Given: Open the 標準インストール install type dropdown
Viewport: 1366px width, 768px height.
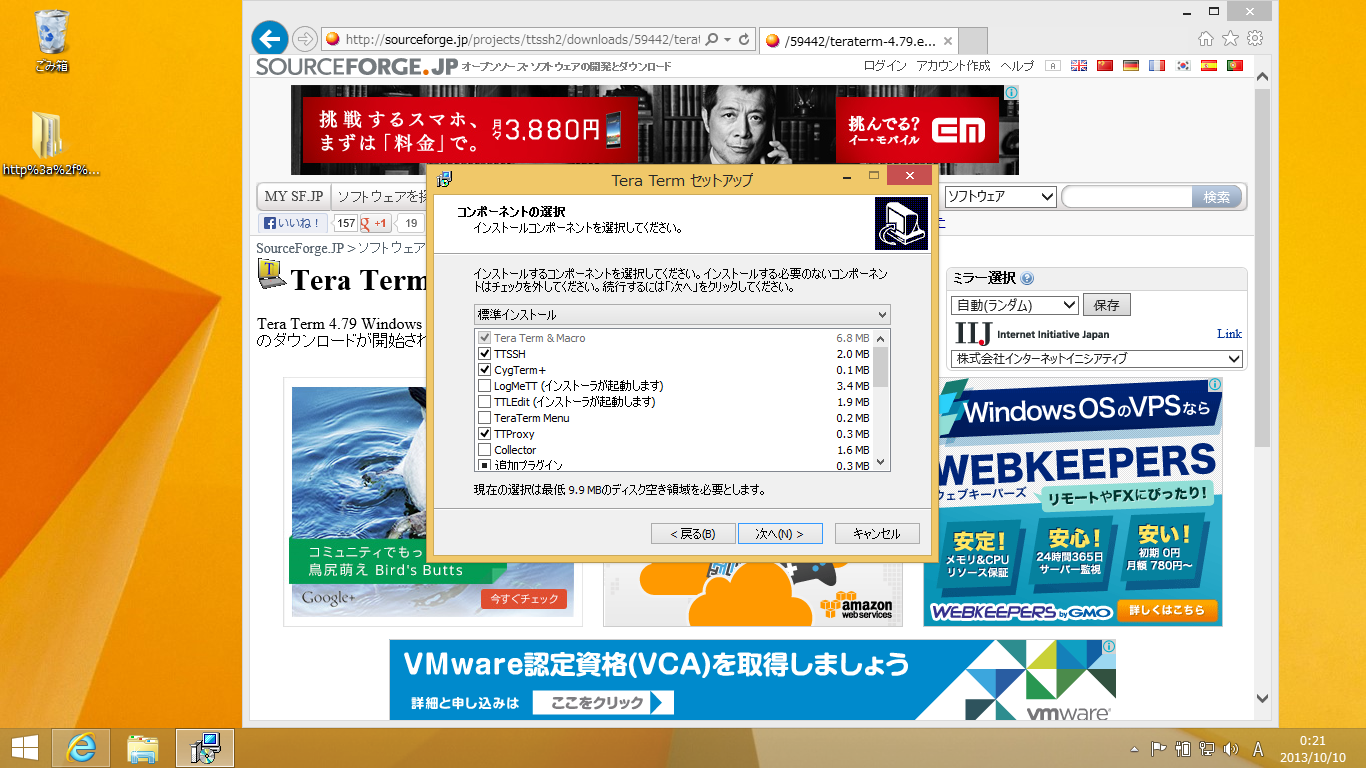Looking at the screenshot, I should pyautogui.click(x=682, y=315).
